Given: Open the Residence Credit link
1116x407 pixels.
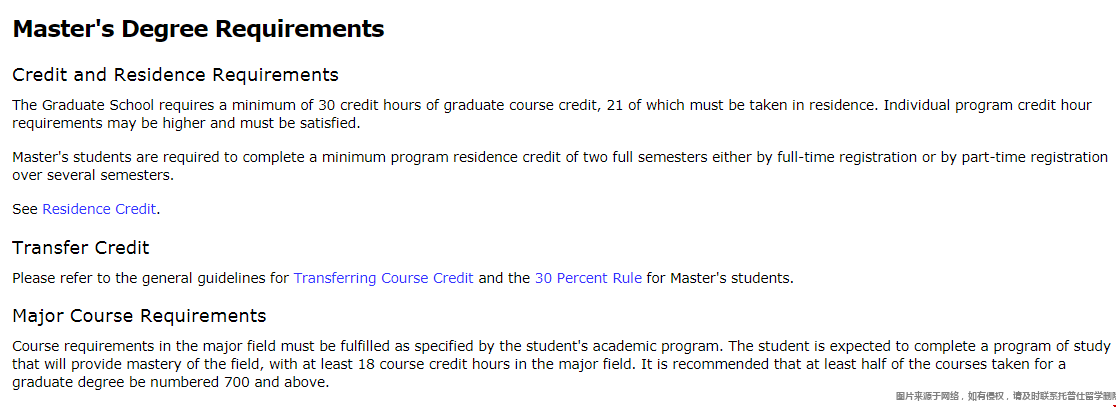Looking at the screenshot, I should pos(99,209).
